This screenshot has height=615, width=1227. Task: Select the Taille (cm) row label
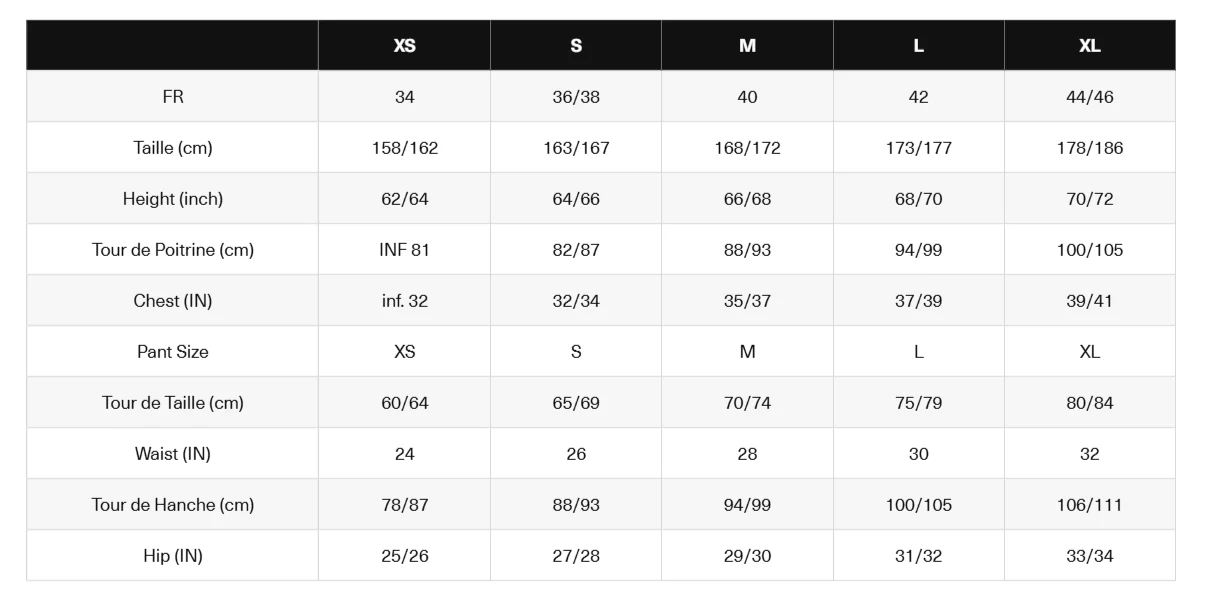point(173,148)
